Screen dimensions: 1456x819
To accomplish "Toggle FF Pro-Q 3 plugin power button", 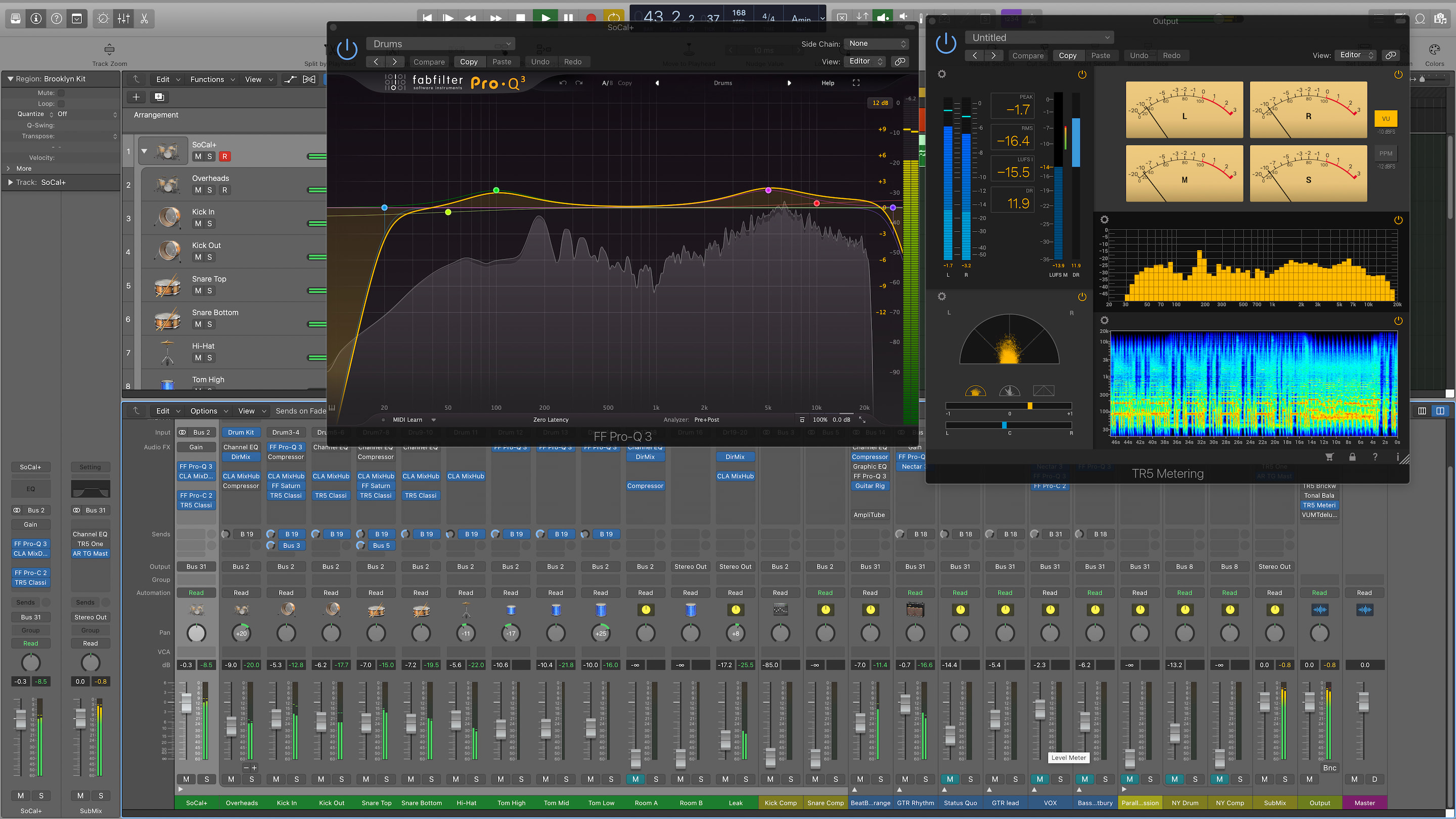I will 347,50.
